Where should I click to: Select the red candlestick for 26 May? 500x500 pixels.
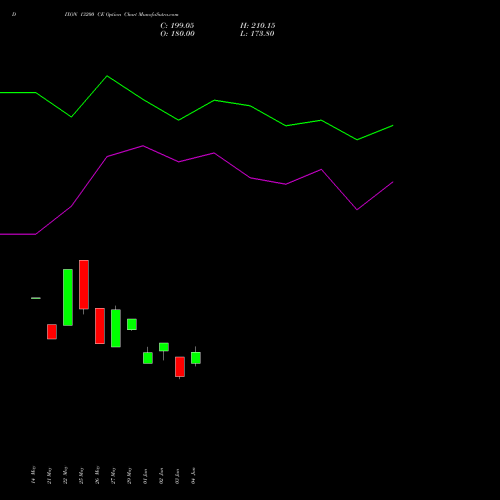coord(100,326)
